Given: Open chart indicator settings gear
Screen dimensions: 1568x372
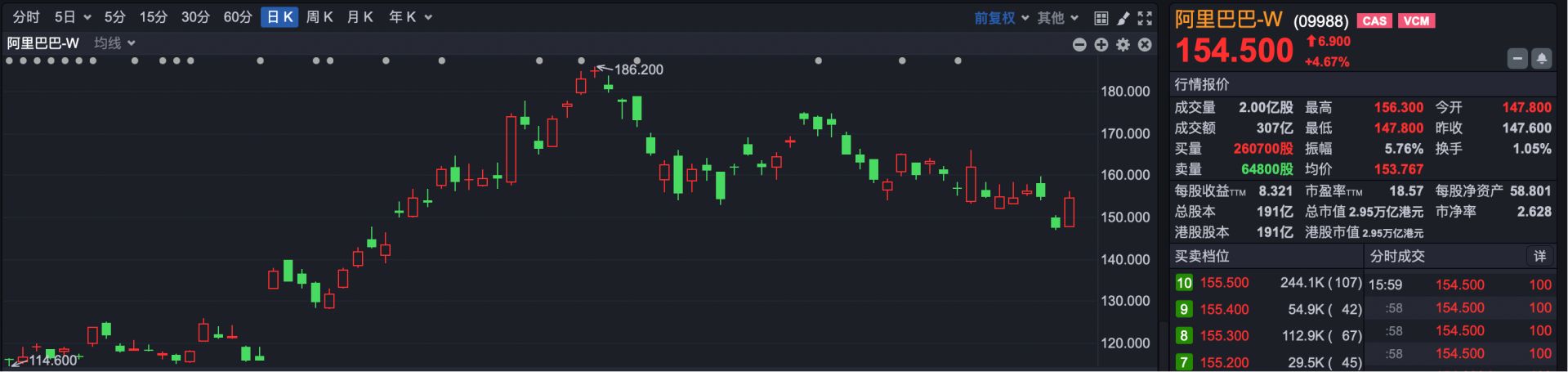Looking at the screenshot, I should 1124,45.
